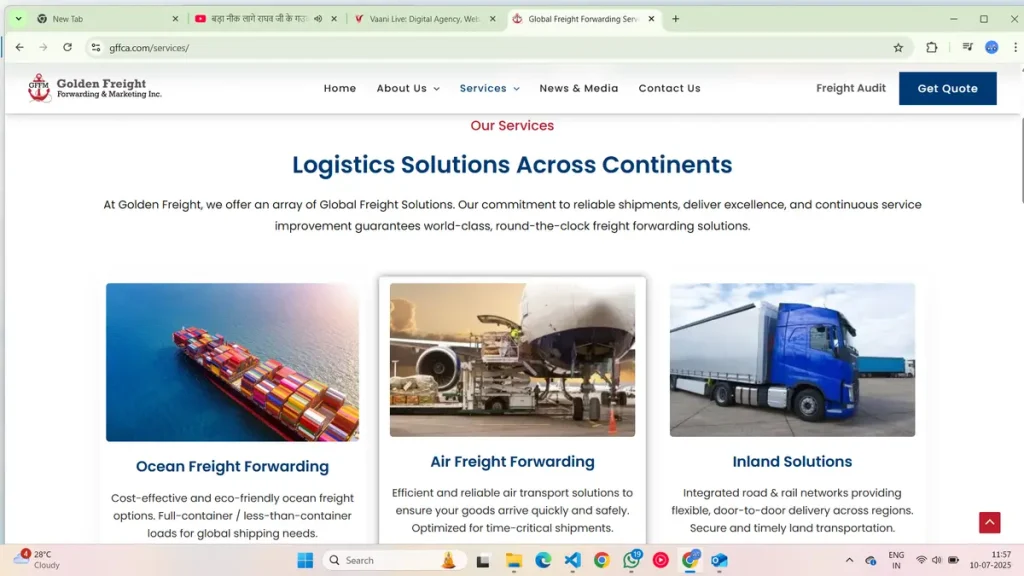This screenshot has height=576, width=1024.
Task: Mute the YouTube tab audio speaker icon
Action: tap(318, 19)
